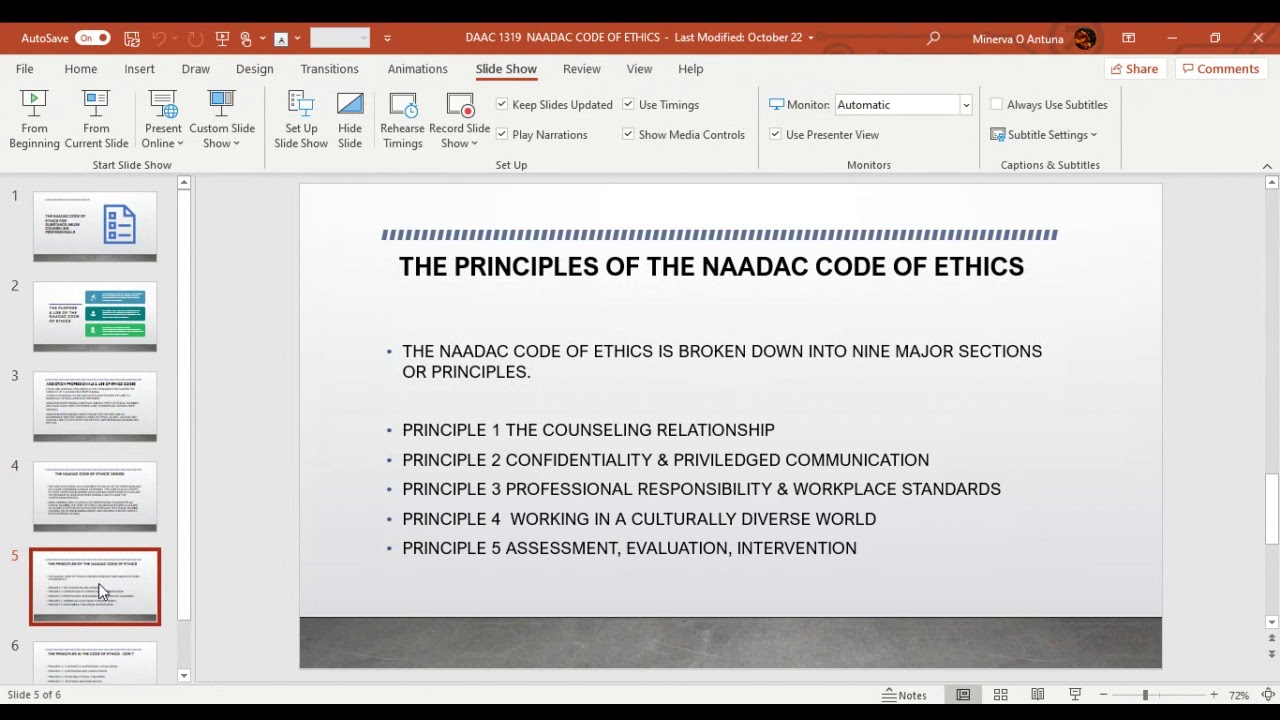Click Minerva O Antuna account picture
This screenshot has height=720, width=1280.
coord(1085,38)
